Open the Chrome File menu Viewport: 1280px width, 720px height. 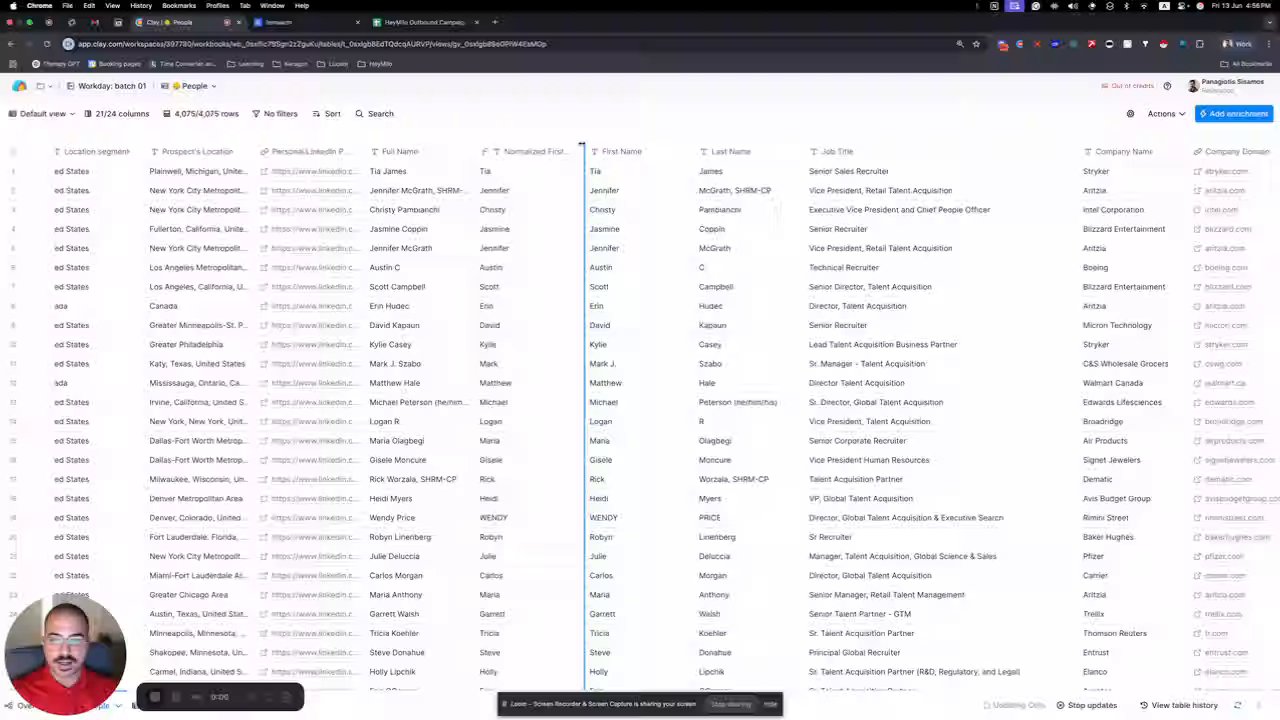pyautogui.click(x=67, y=6)
